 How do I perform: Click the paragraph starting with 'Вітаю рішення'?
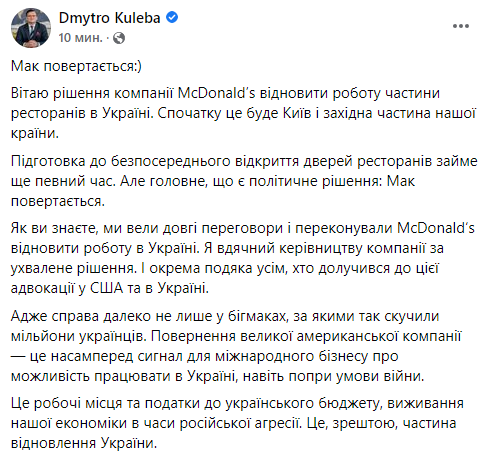(244, 113)
